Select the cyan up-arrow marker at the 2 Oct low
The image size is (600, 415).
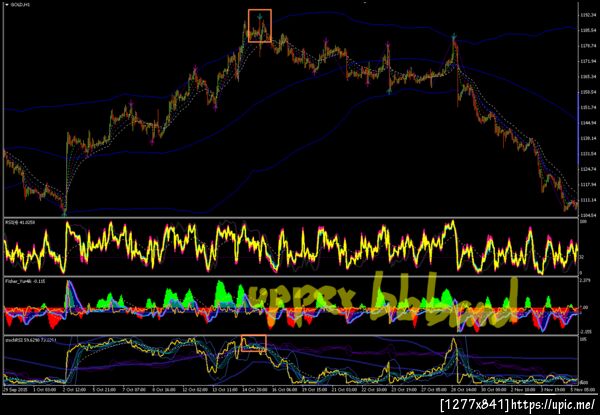pyautogui.click(x=64, y=213)
